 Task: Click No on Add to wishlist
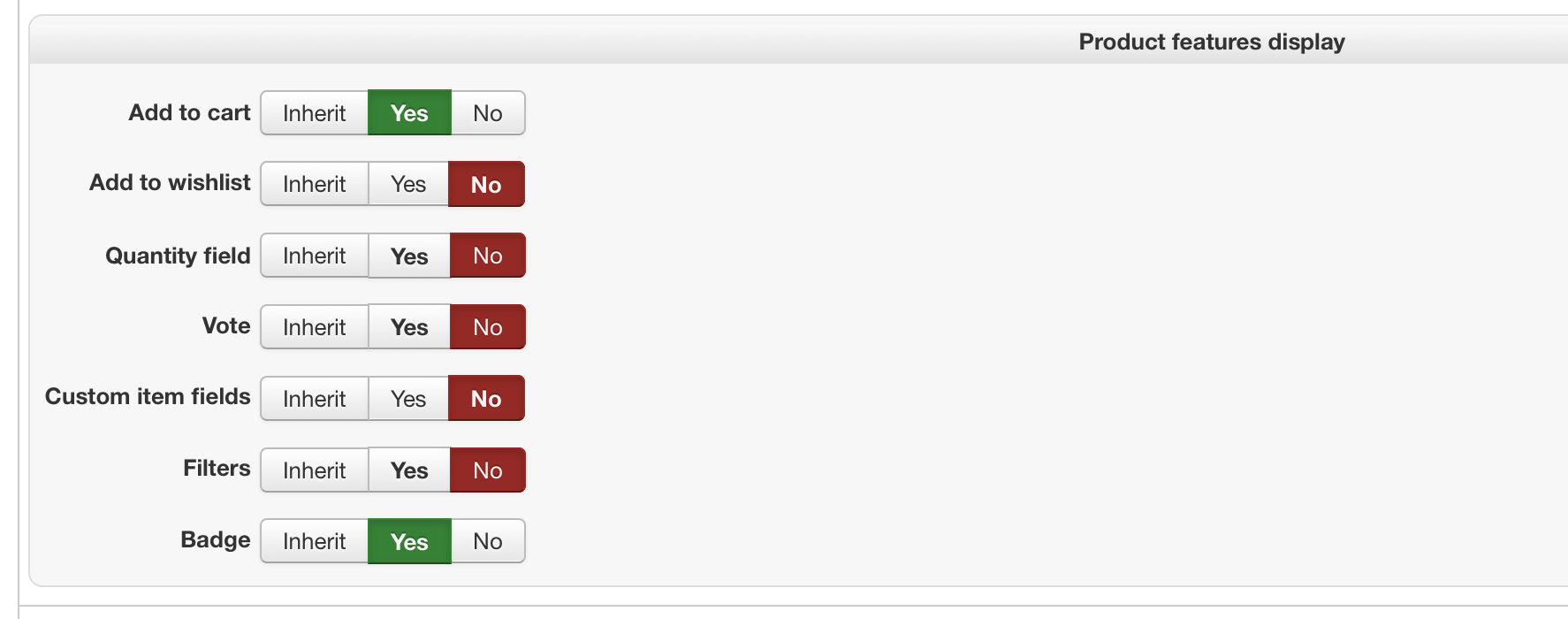click(x=486, y=184)
